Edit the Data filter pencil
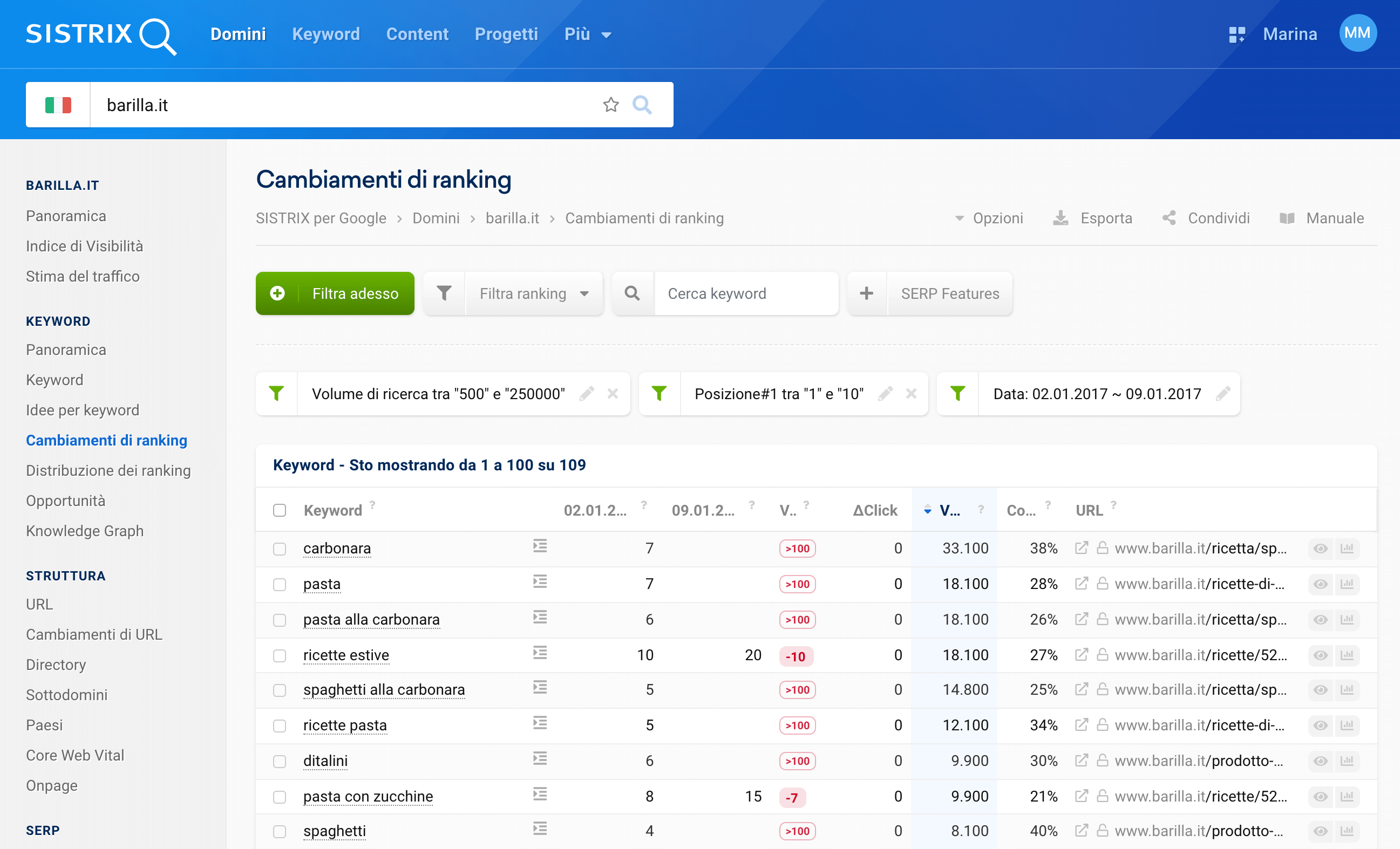 coord(1224,394)
